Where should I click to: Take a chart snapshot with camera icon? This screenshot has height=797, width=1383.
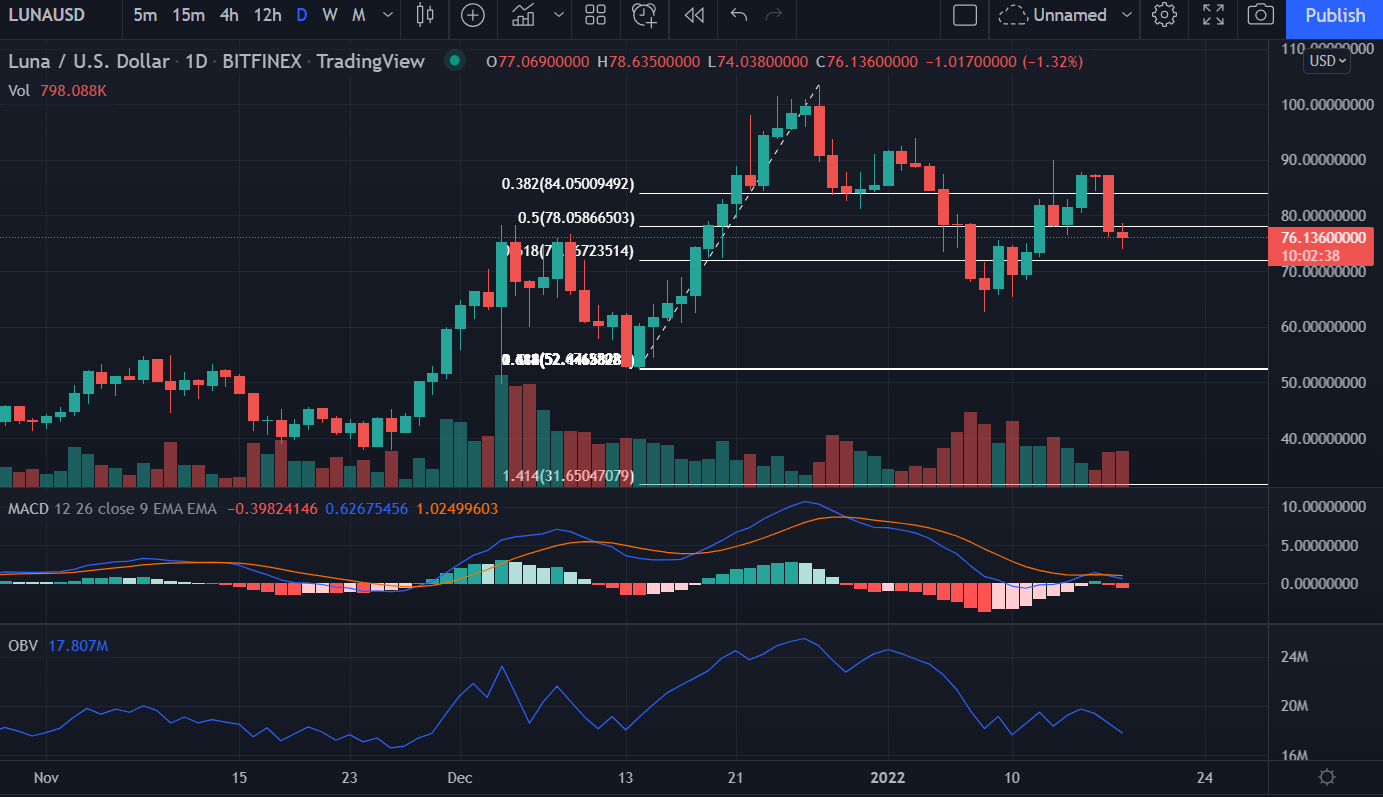[x=1261, y=15]
